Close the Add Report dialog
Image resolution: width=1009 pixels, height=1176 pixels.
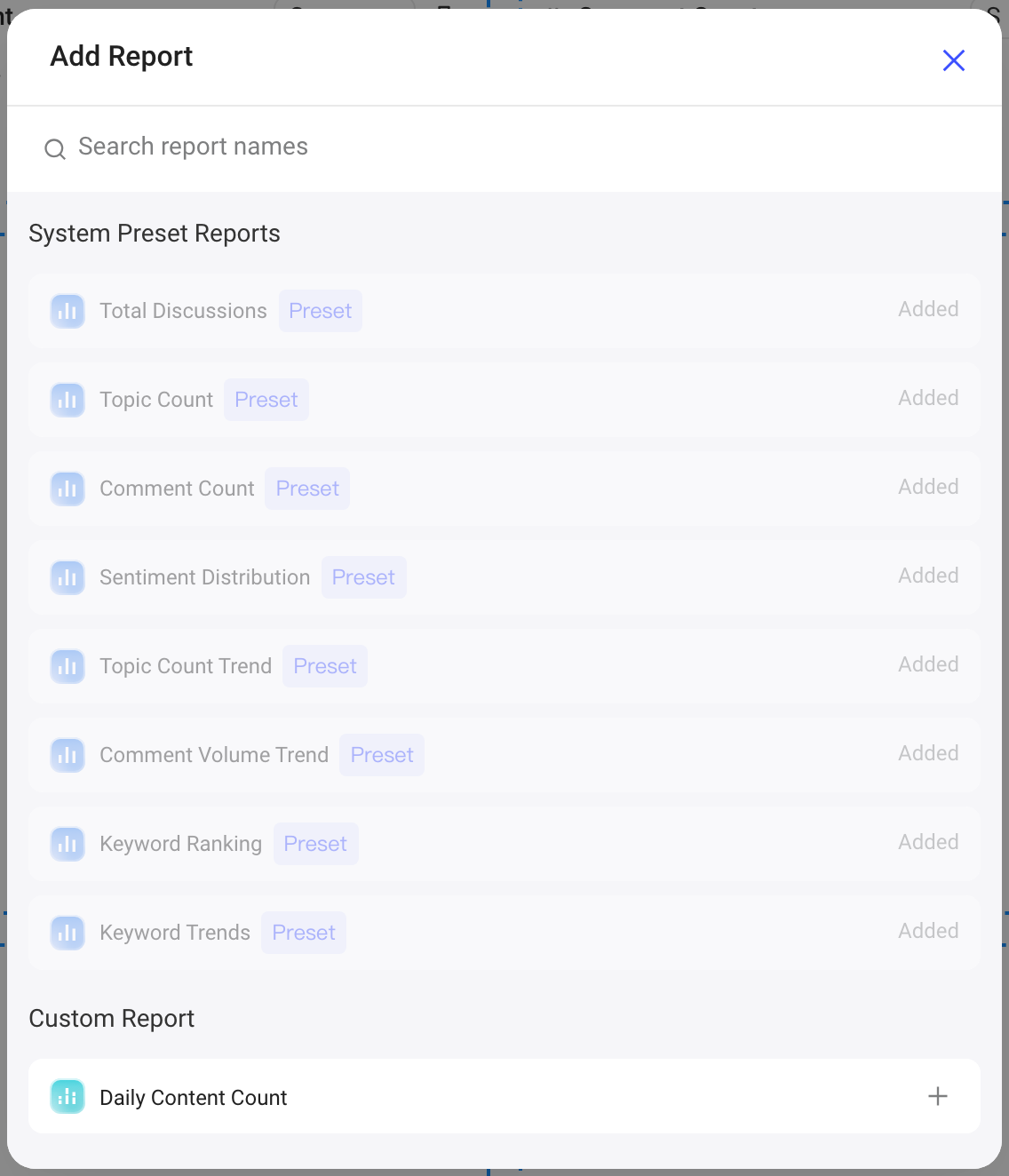pos(954,60)
